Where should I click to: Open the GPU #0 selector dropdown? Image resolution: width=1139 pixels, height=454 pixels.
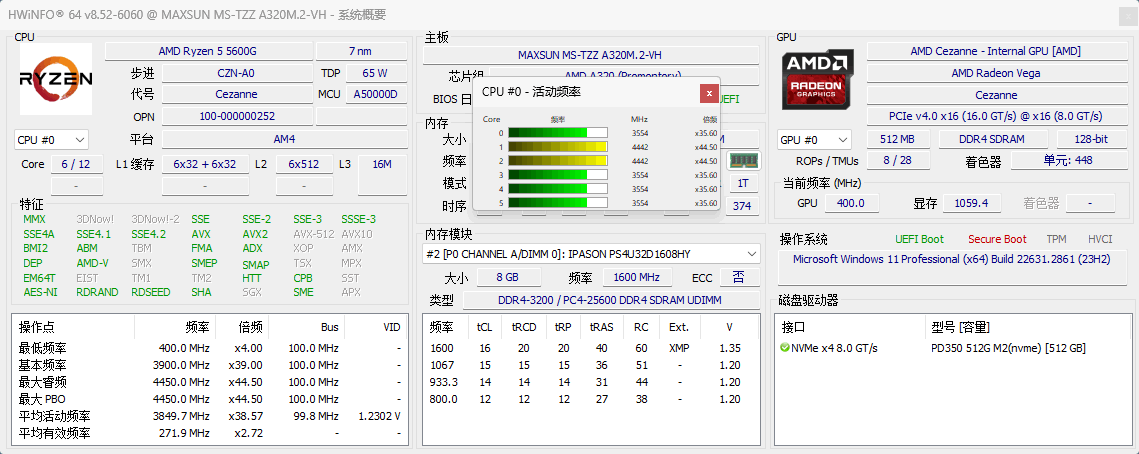click(x=814, y=139)
